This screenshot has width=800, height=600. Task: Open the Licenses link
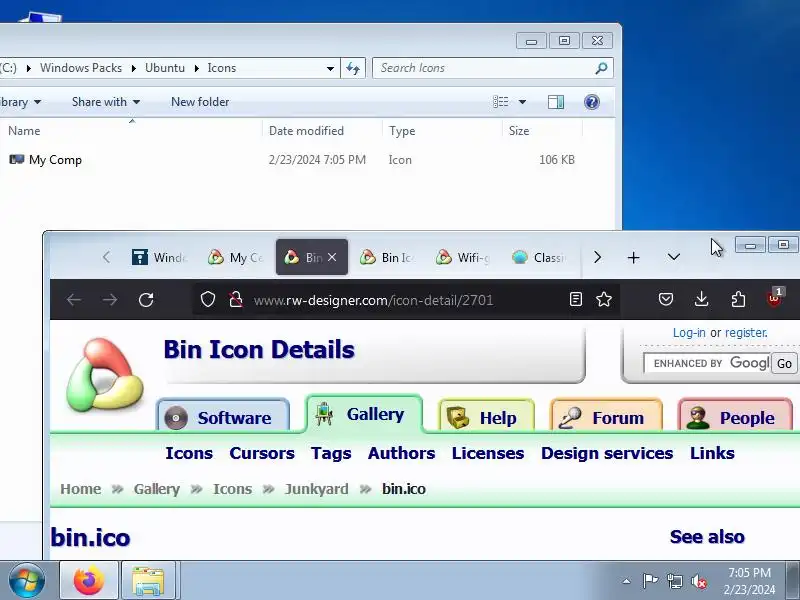coord(488,453)
